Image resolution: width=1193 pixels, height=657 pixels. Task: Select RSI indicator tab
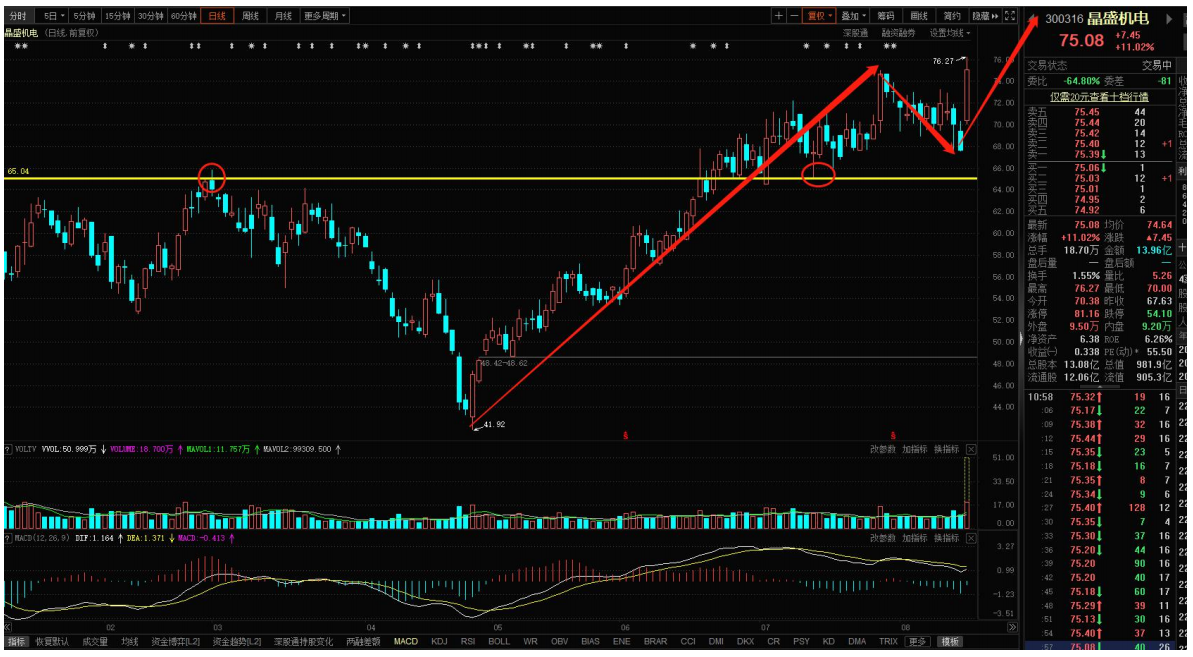[468, 642]
